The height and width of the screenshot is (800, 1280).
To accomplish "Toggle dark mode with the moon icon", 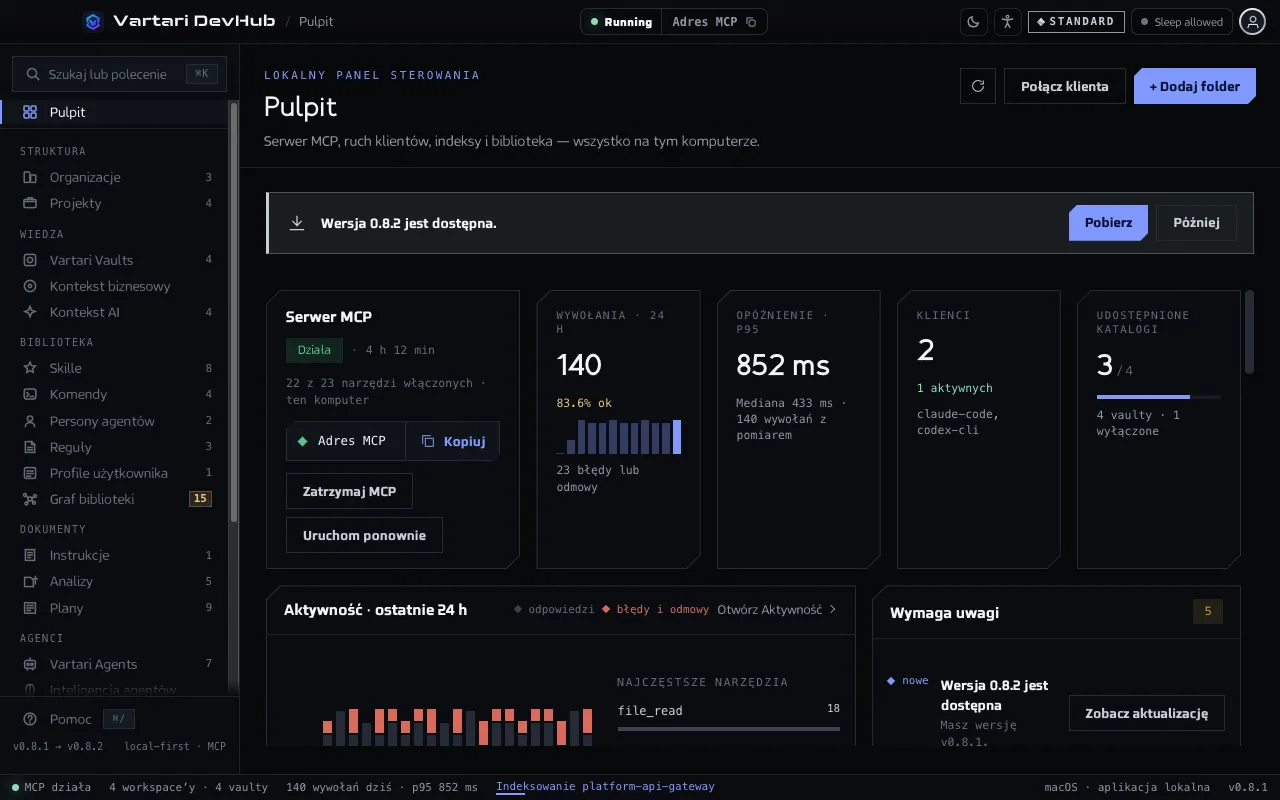I will coord(974,21).
